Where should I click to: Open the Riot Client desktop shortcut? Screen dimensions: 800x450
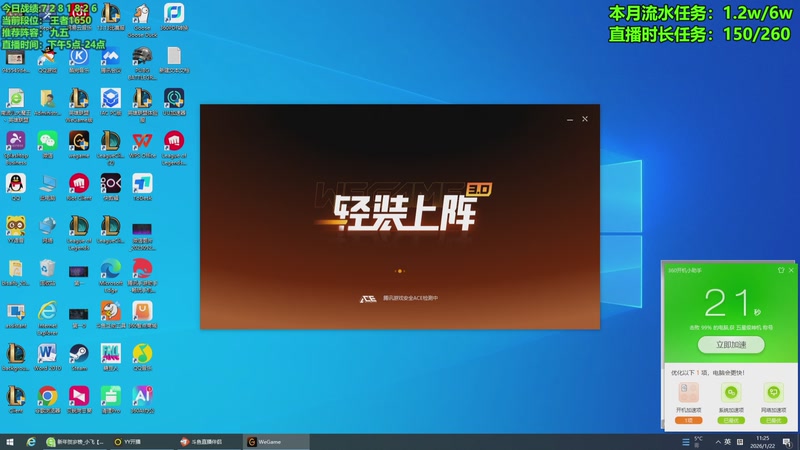(79, 187)
